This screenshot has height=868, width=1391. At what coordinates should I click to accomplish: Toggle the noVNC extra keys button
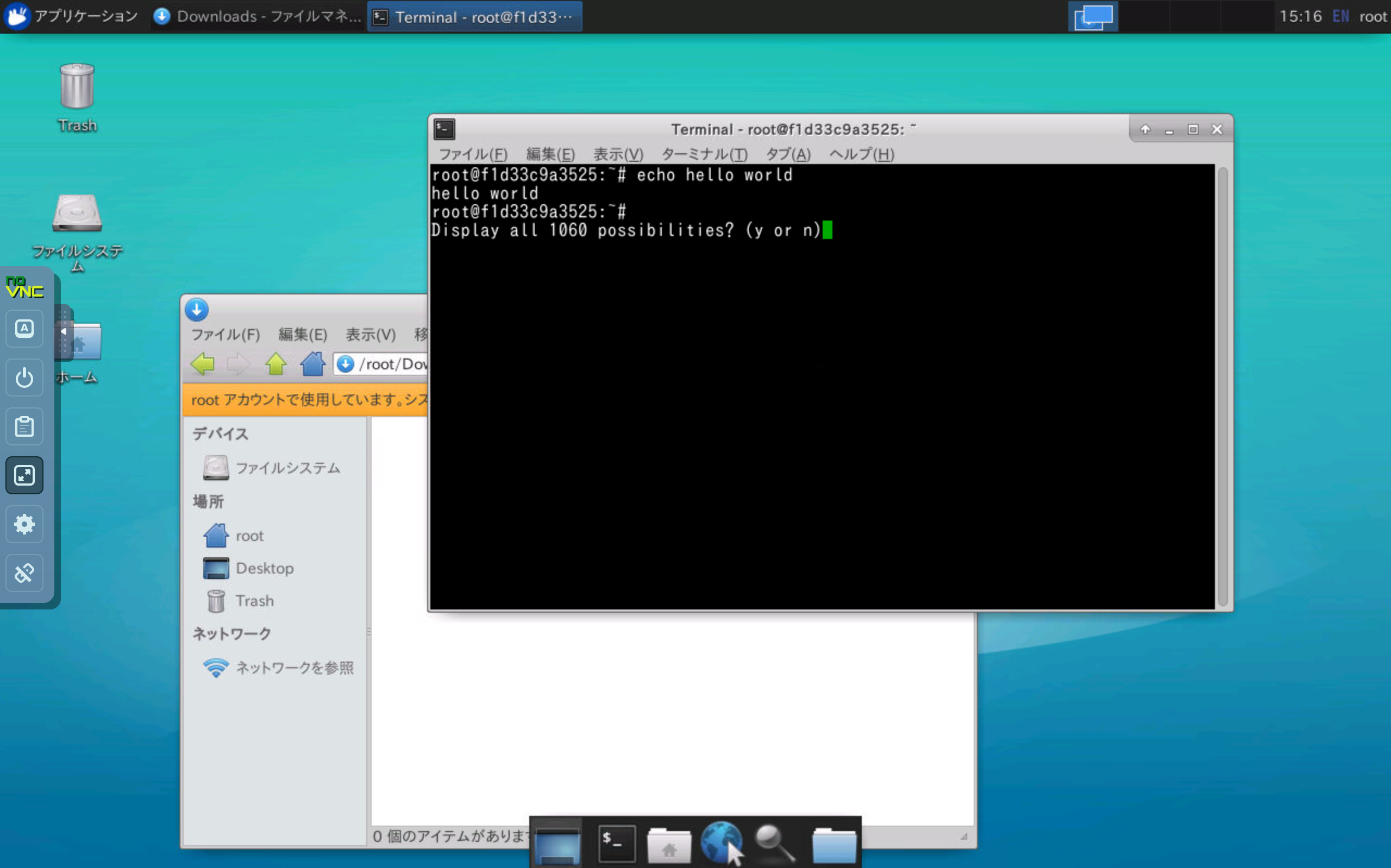(24, 329)
